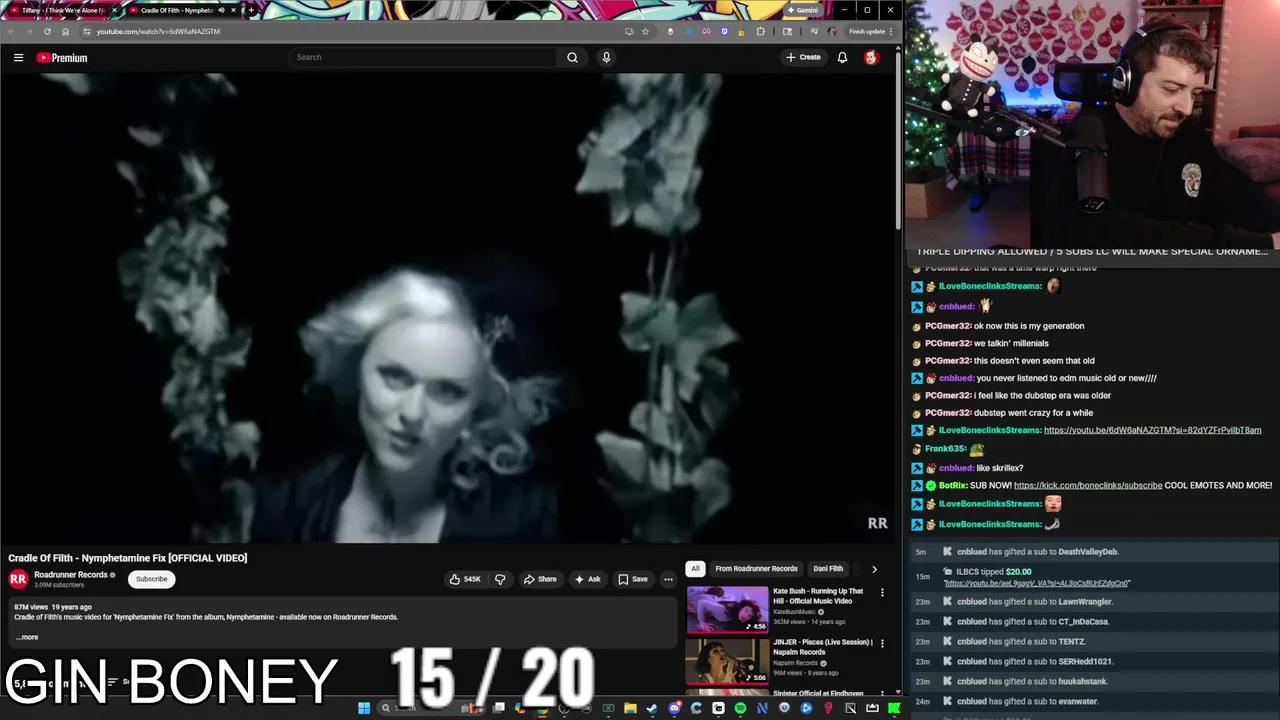Screen dimensions: 1280x720
Task: Open Roadrunner Records channel name link
Action: (x=70, y=575)
